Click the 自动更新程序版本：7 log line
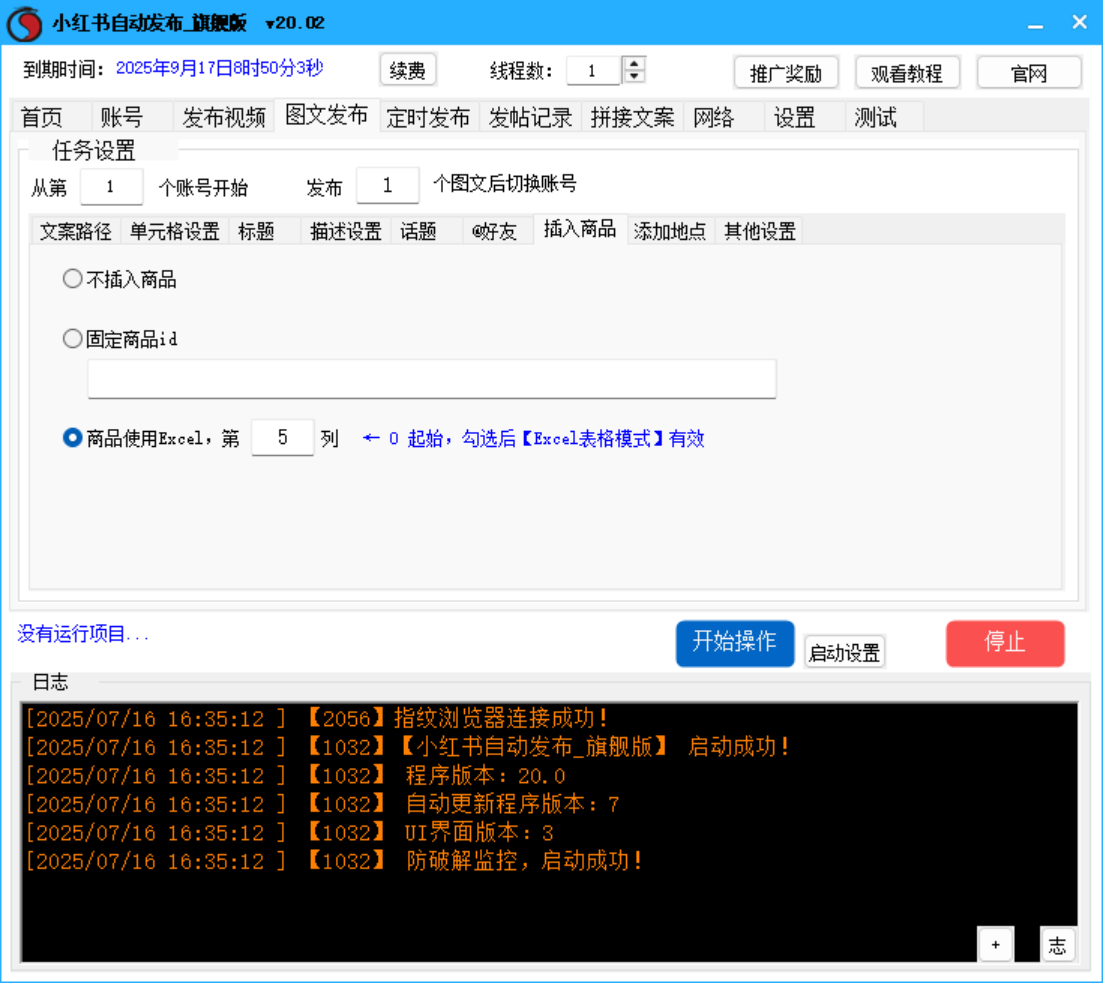Viewport: 1103px width, 983px height. point(322,804)
